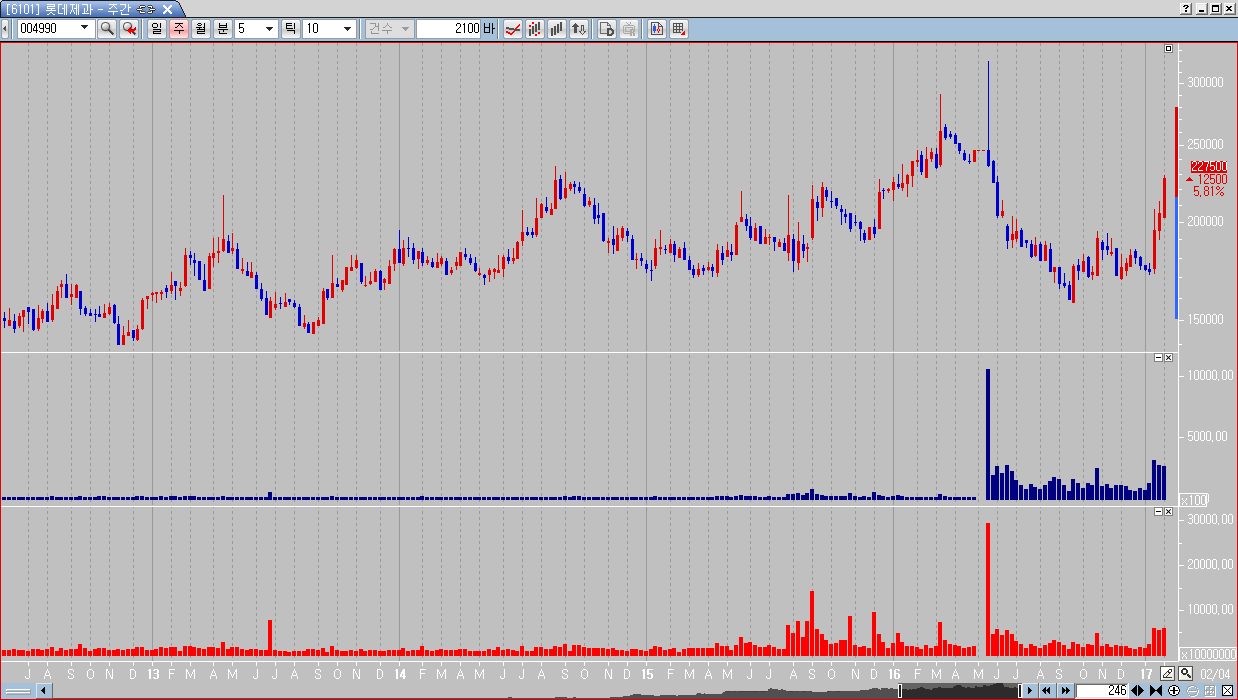Switch chart to daily period (일)
Image resolution: width=1238 pixels, height=700 pixels.
click(157, 29)
